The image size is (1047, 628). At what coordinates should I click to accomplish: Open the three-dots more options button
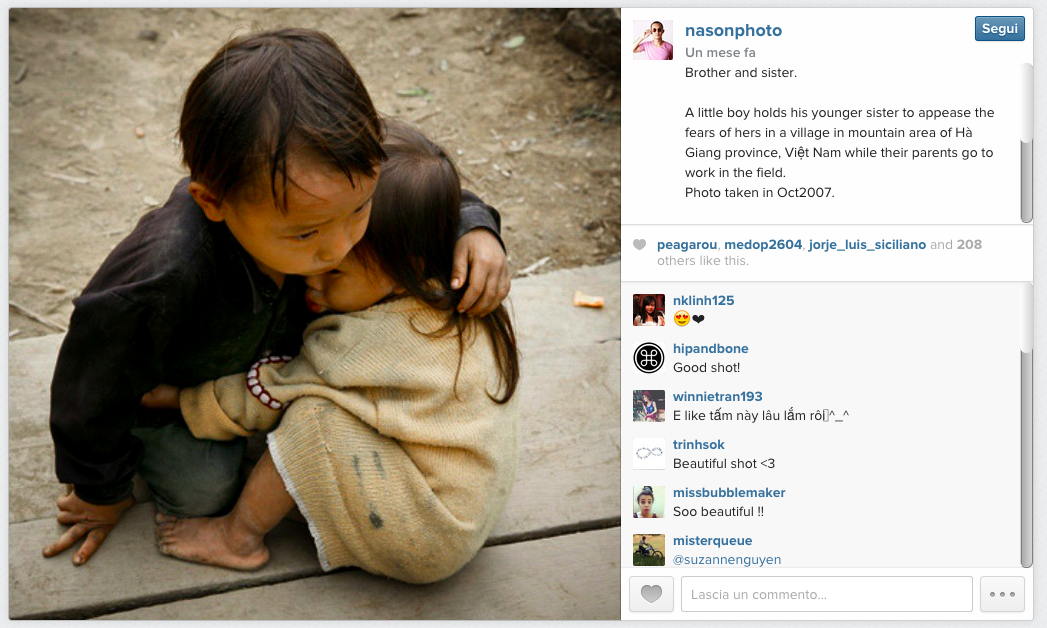pos(1002,594)
